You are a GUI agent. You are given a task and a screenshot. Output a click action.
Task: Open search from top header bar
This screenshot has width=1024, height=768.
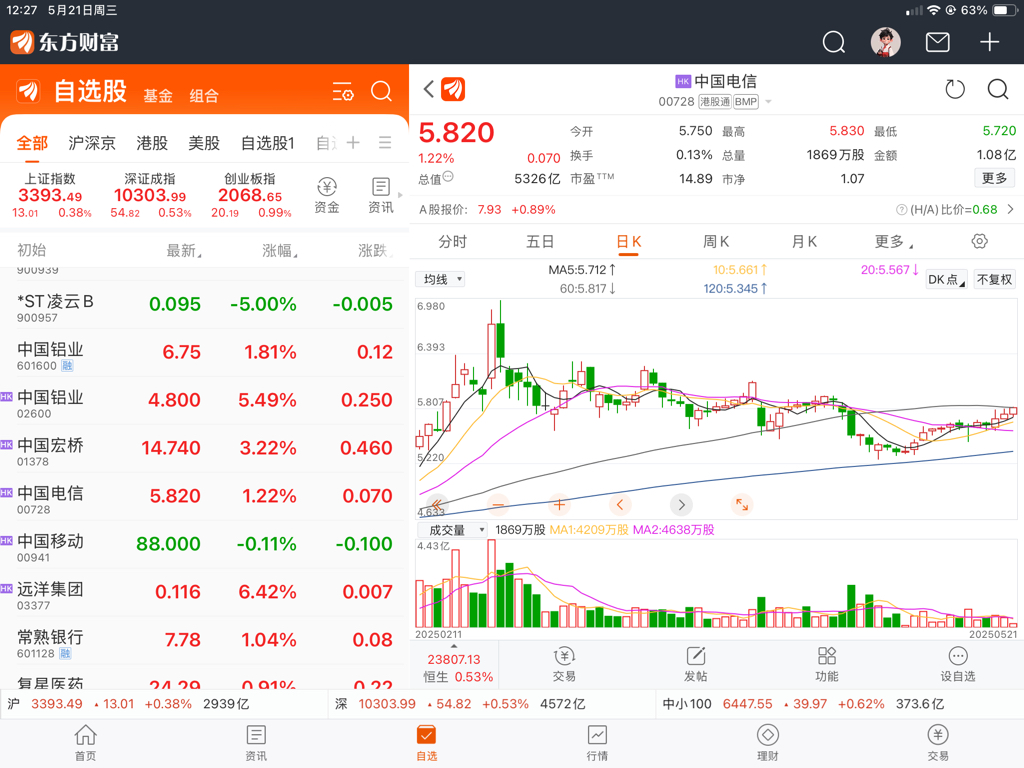833,42
